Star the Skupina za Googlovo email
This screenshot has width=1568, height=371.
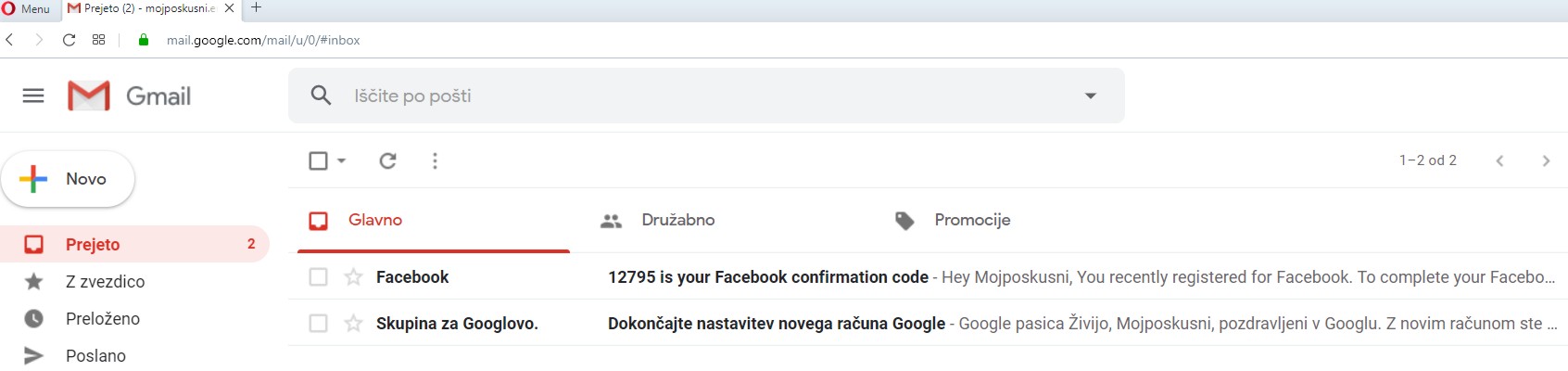pyautogui.click(x=353, y=323)
